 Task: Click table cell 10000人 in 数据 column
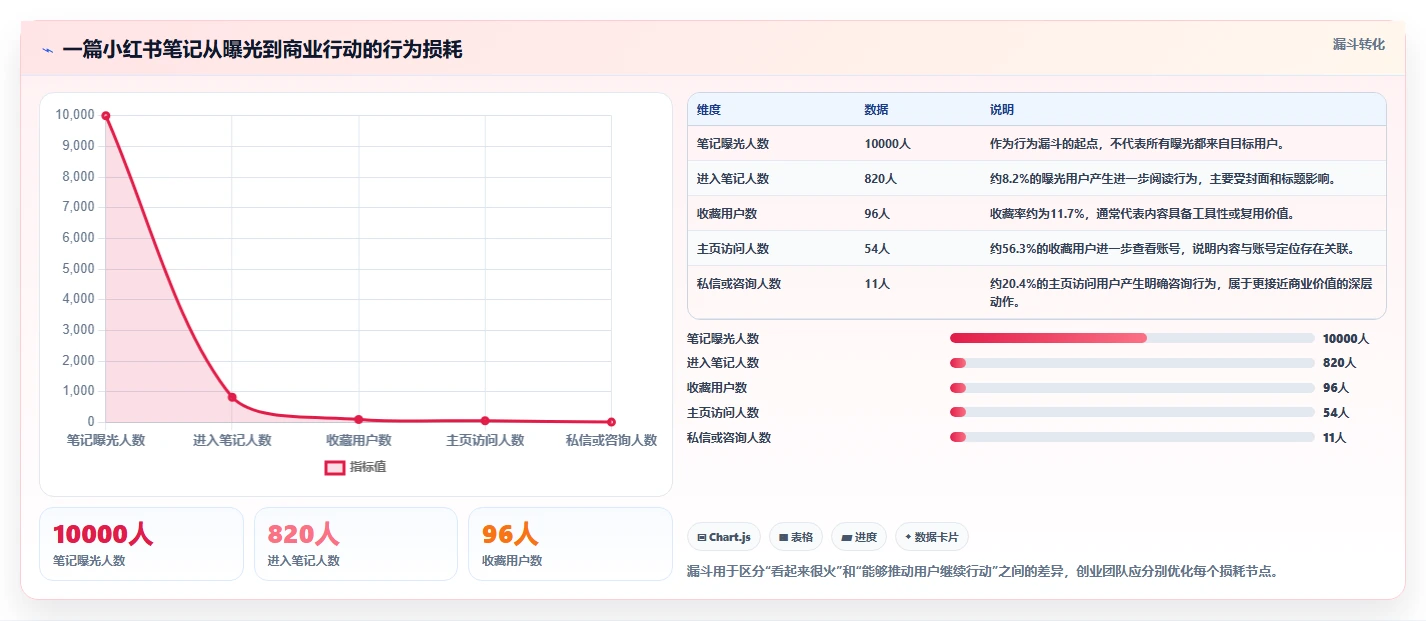(888, 144)
